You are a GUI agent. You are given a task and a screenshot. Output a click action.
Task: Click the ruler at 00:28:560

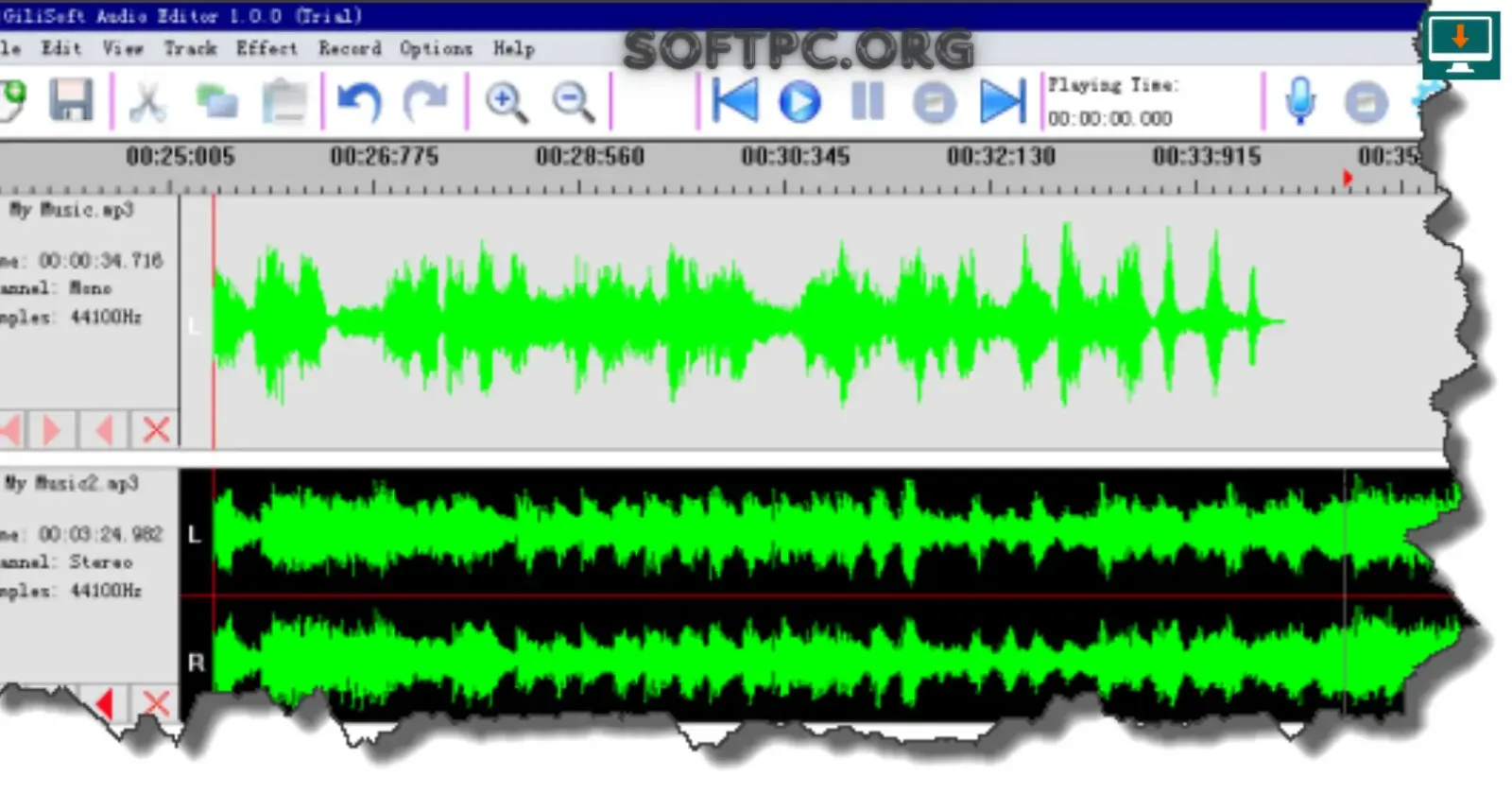(x=590, y=157)
